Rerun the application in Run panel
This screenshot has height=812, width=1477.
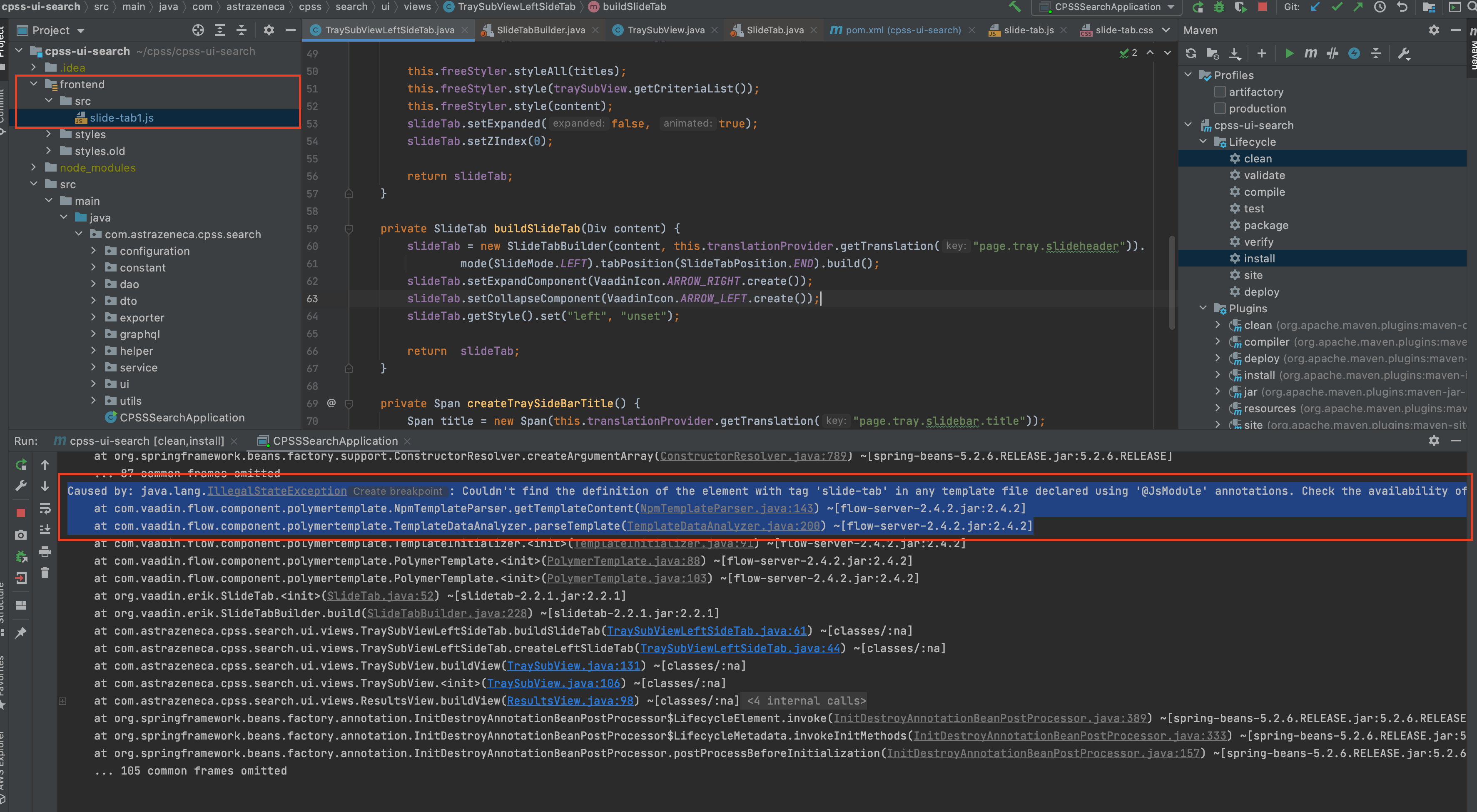(x=21, y=464)
